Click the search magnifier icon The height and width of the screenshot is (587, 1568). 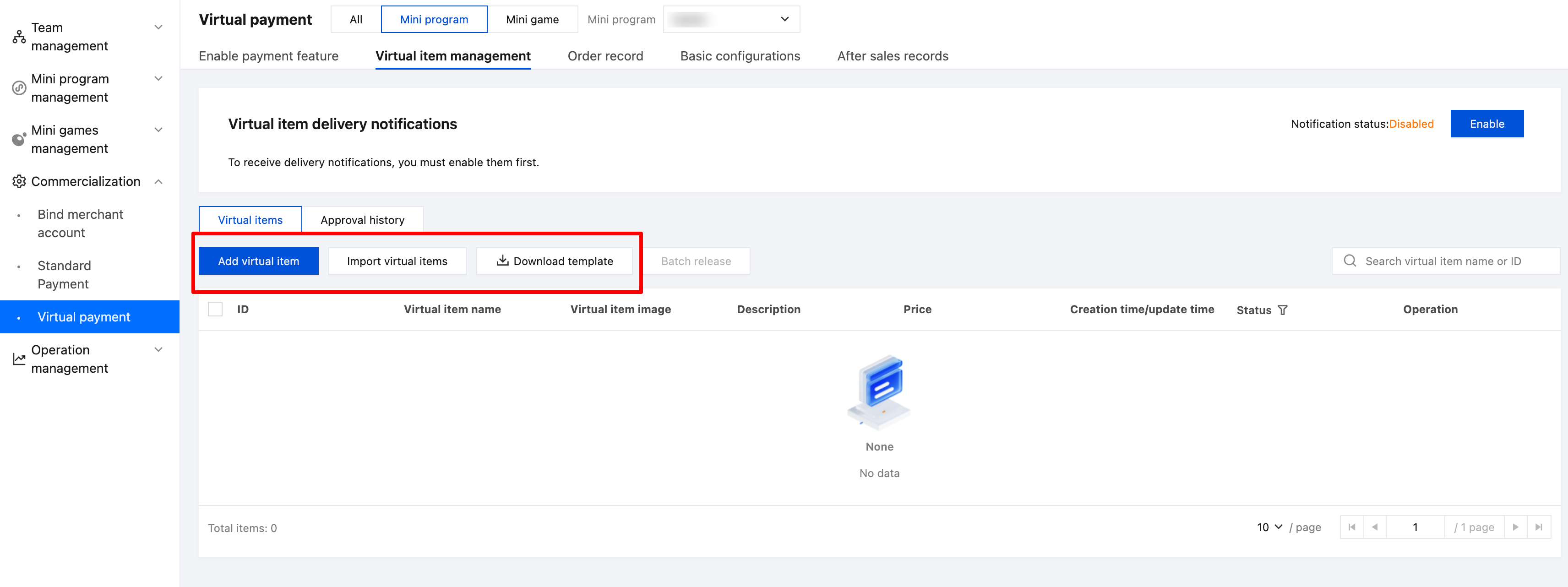(x=1350, y=261)
